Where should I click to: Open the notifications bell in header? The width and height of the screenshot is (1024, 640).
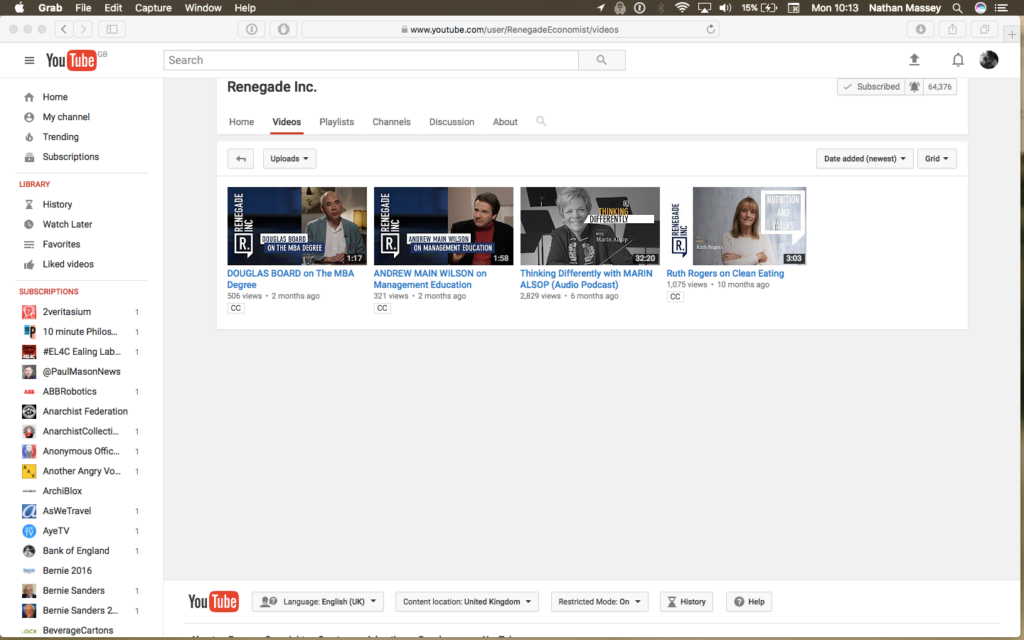(957, 60)
